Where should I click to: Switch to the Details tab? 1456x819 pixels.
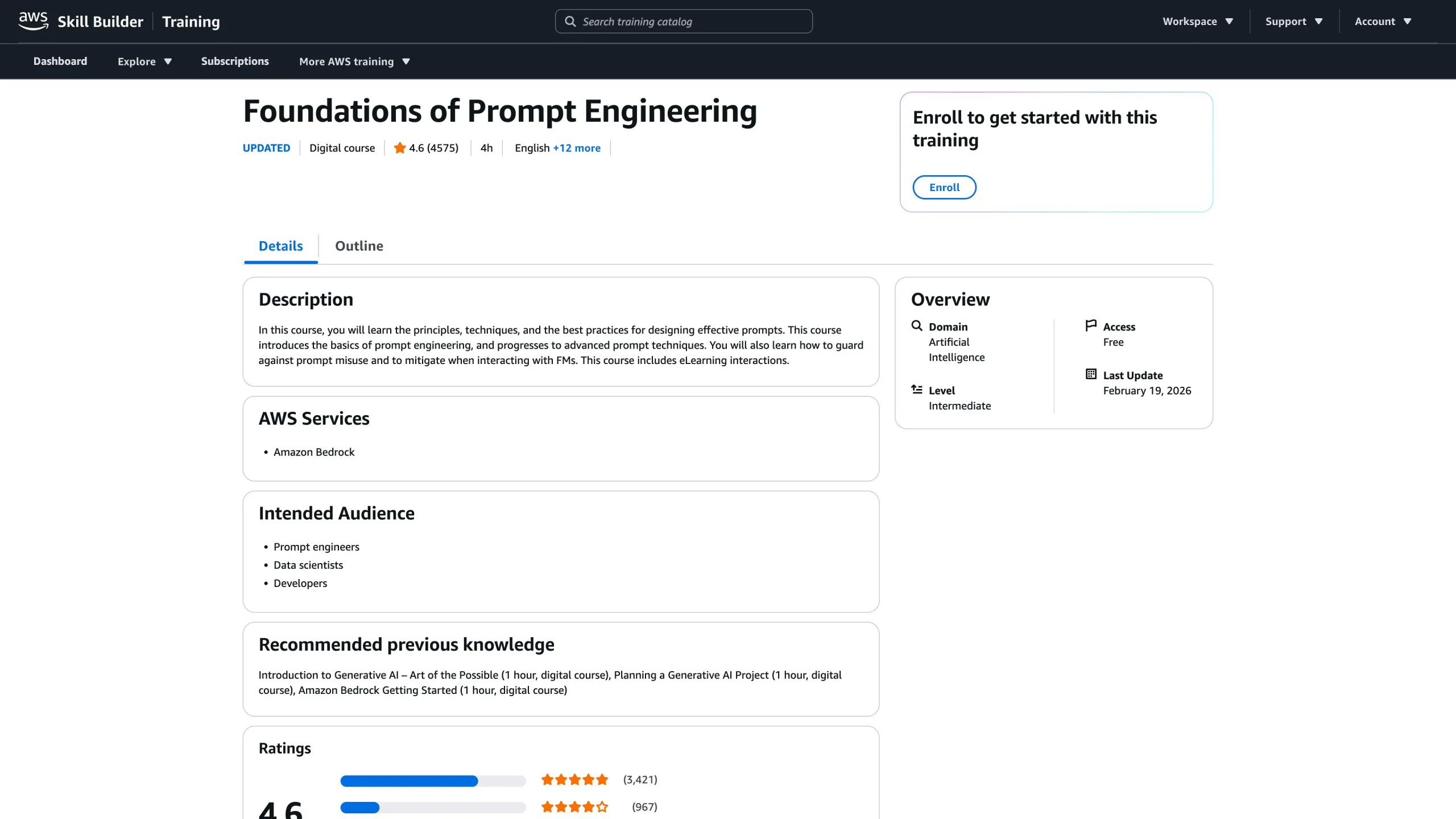coord(281,246)
